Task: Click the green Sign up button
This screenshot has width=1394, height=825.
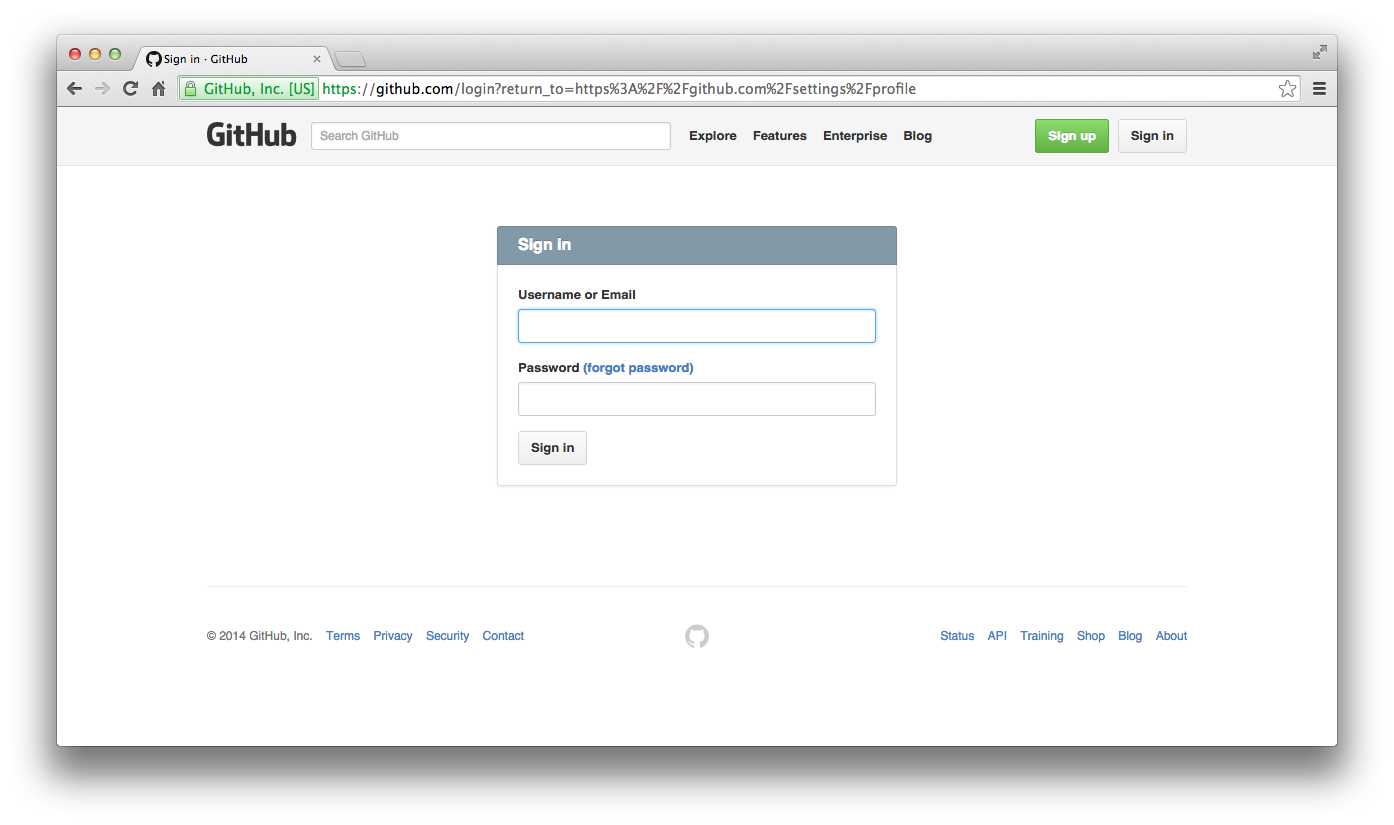Action: tap(1072, 136)
